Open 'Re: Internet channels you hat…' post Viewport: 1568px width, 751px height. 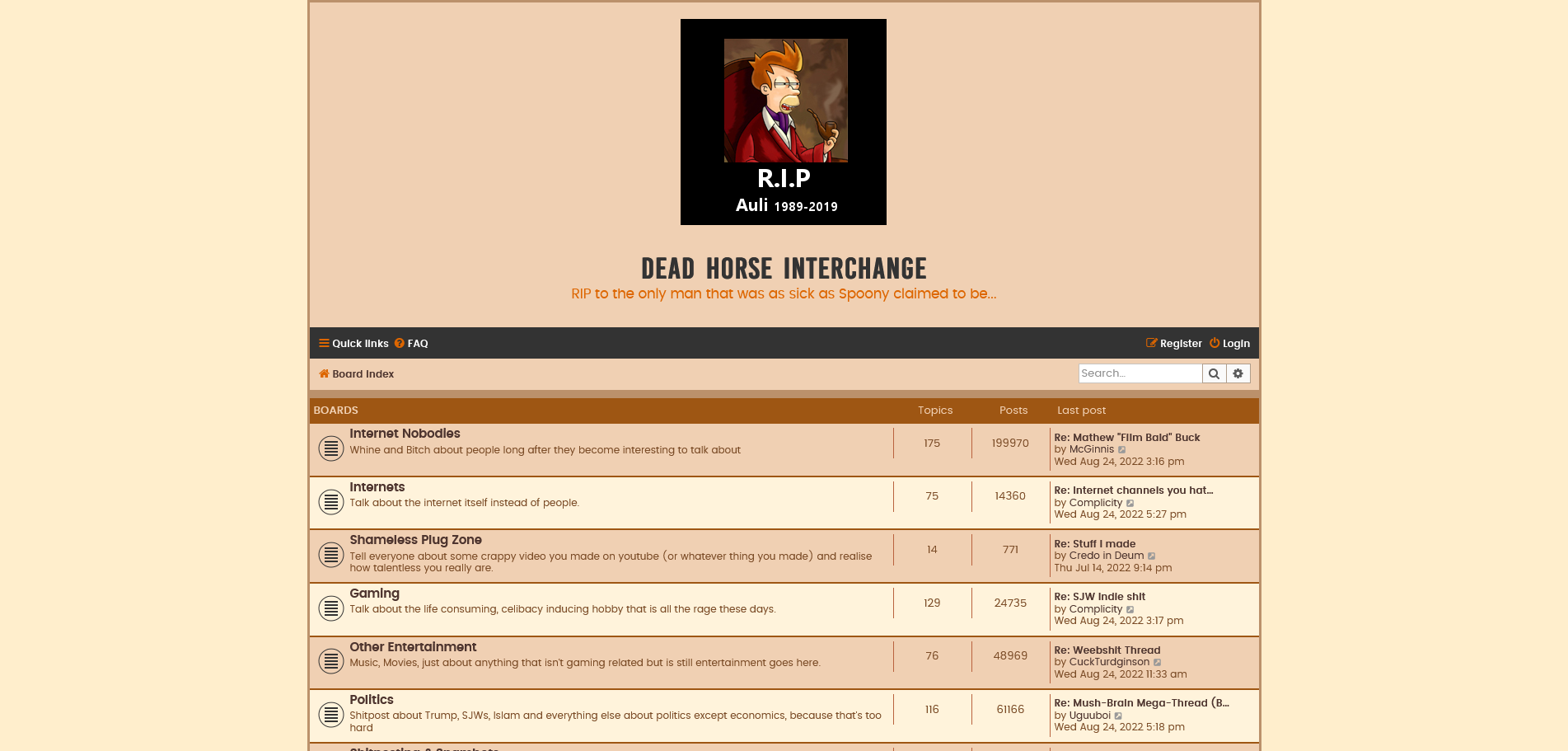pos(1134,490)
